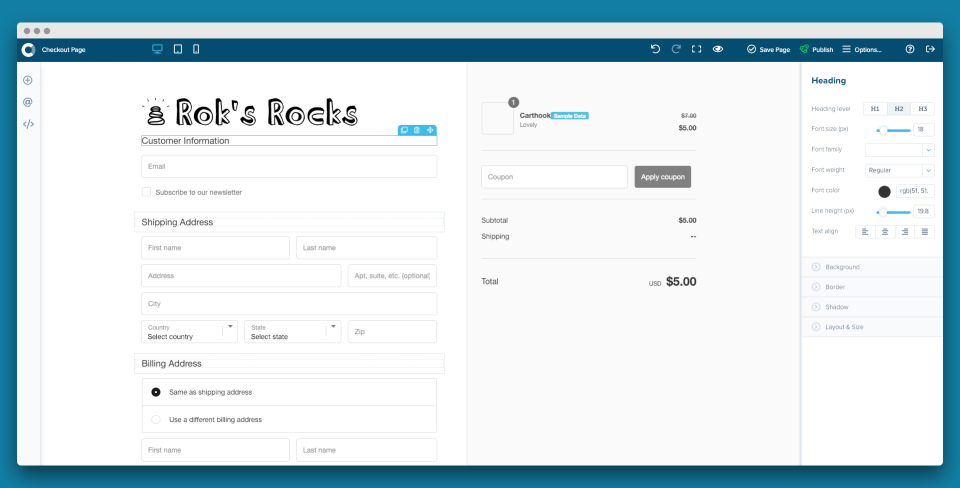This screenshot has width=960, height=488.
Task: Open the @ sidebar icon
Action: tap(28, 102)
